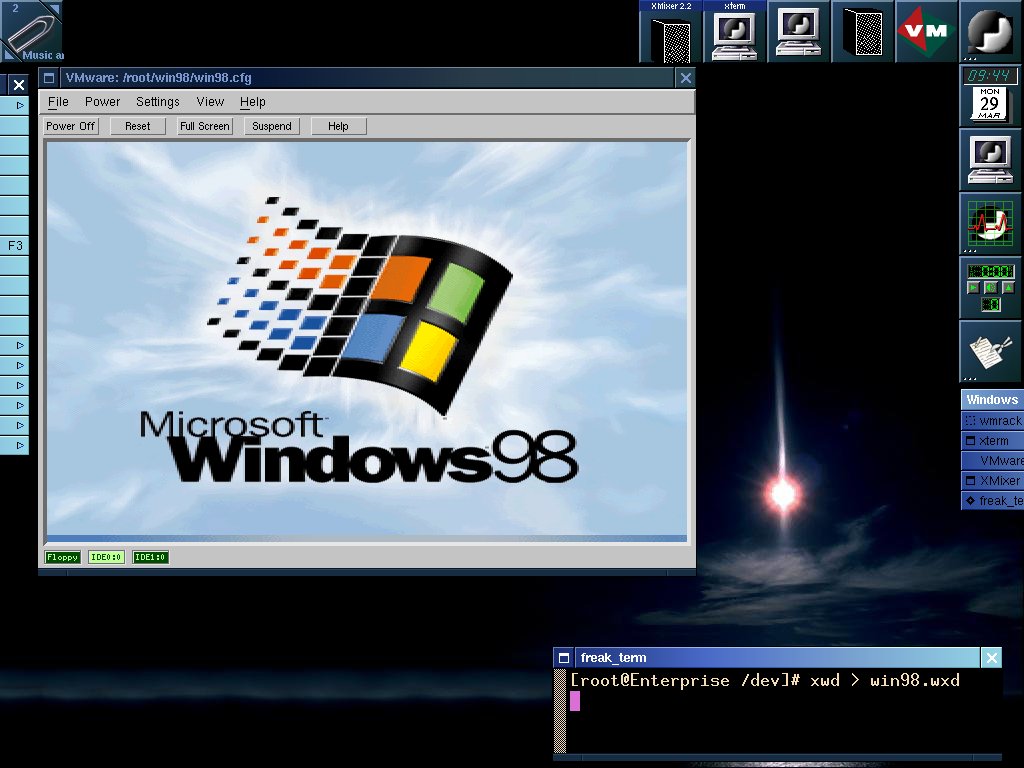This screenshot has width=1024, height=768.
Task: Select VMware in the Windows list
Action: click(x=993, y=460)
